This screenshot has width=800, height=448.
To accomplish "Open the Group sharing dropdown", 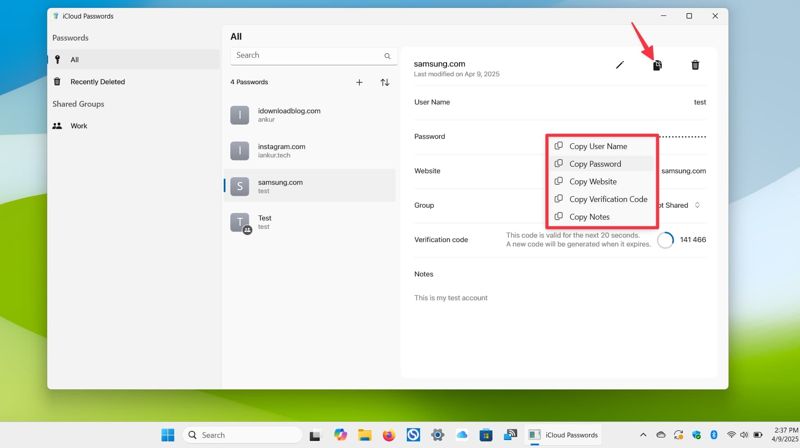I will click(682, 205).
